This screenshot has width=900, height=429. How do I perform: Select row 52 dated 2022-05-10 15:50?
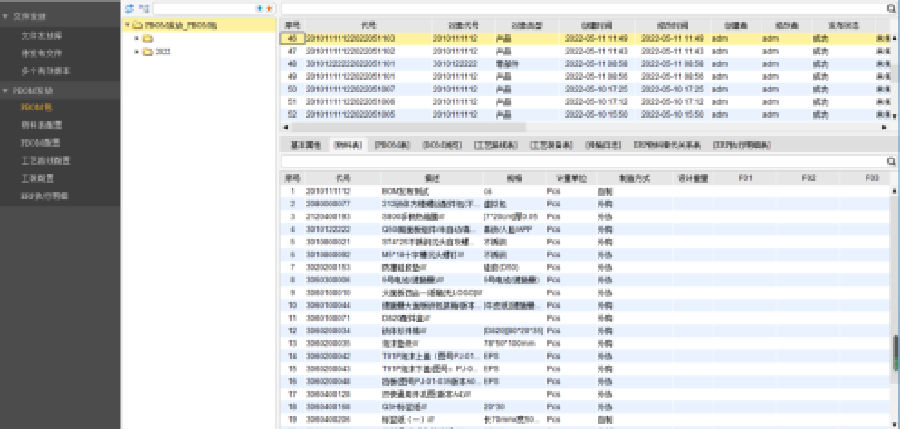coord(585,114)
